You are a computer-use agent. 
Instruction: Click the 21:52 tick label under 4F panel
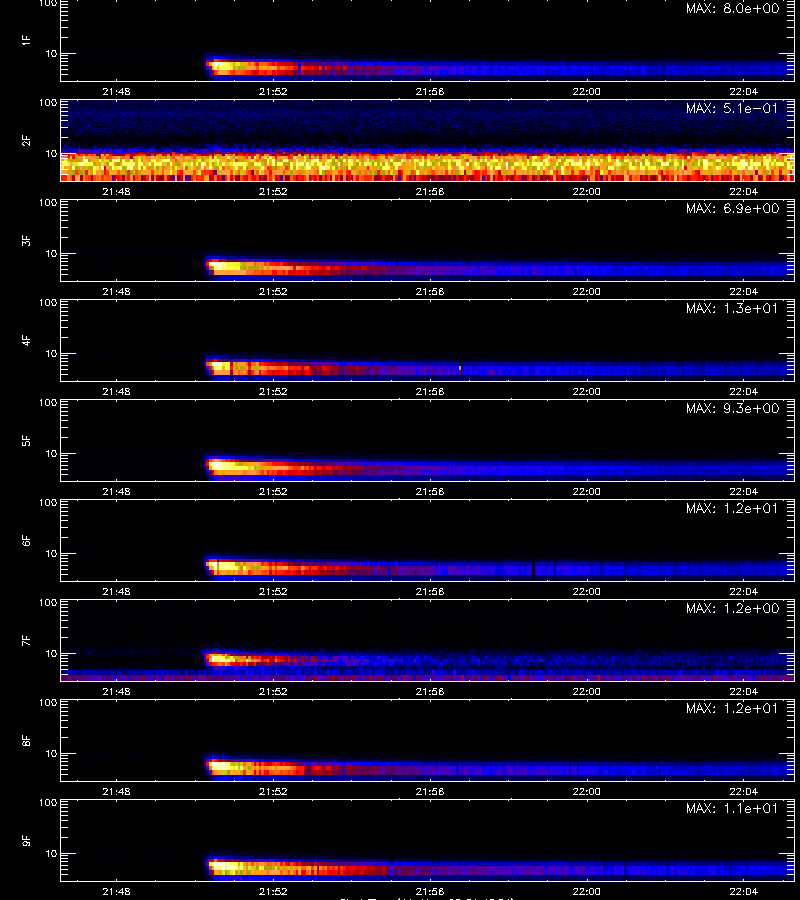(273, 391)
